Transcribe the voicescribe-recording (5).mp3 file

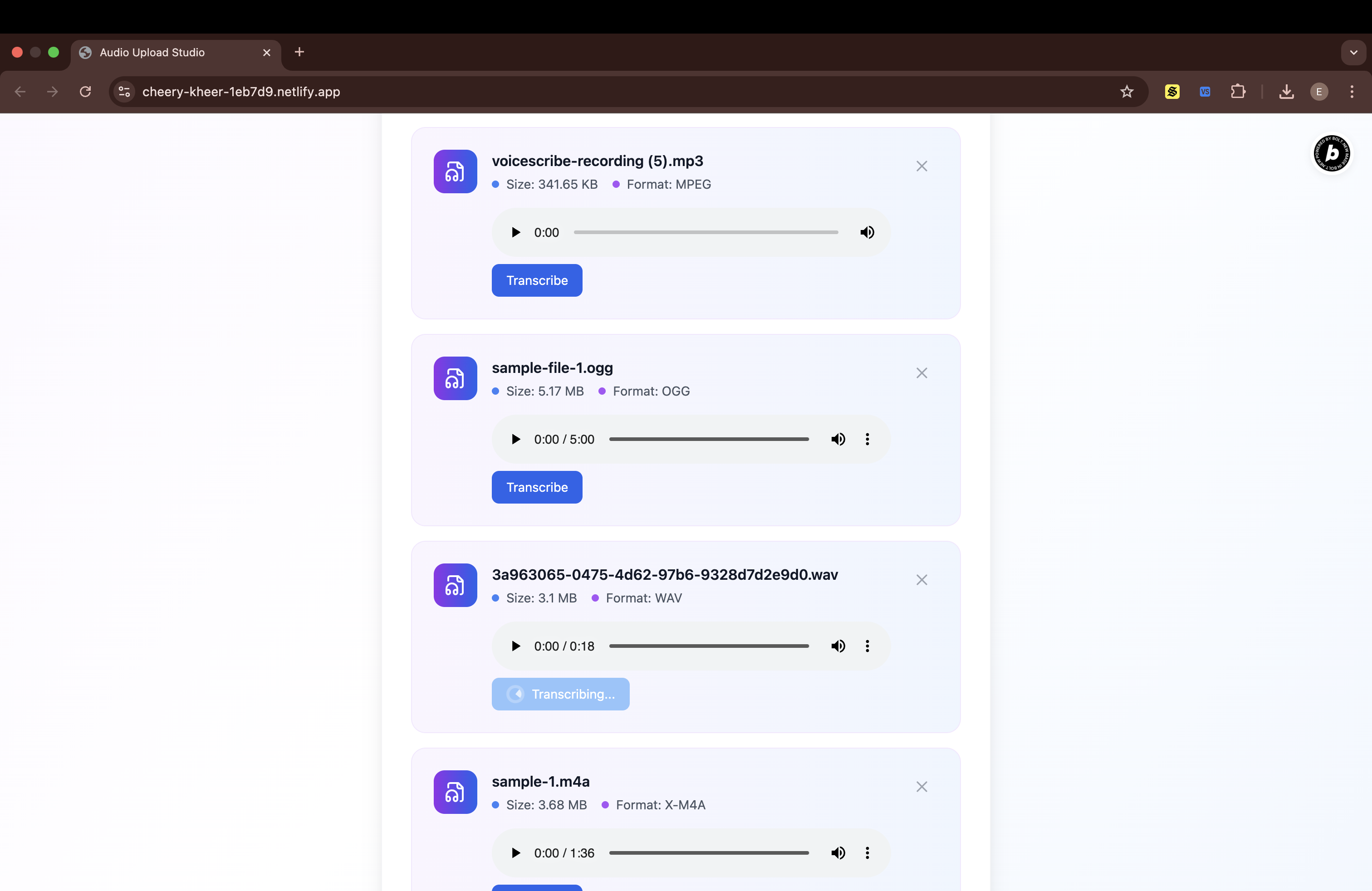pos(536,280)
